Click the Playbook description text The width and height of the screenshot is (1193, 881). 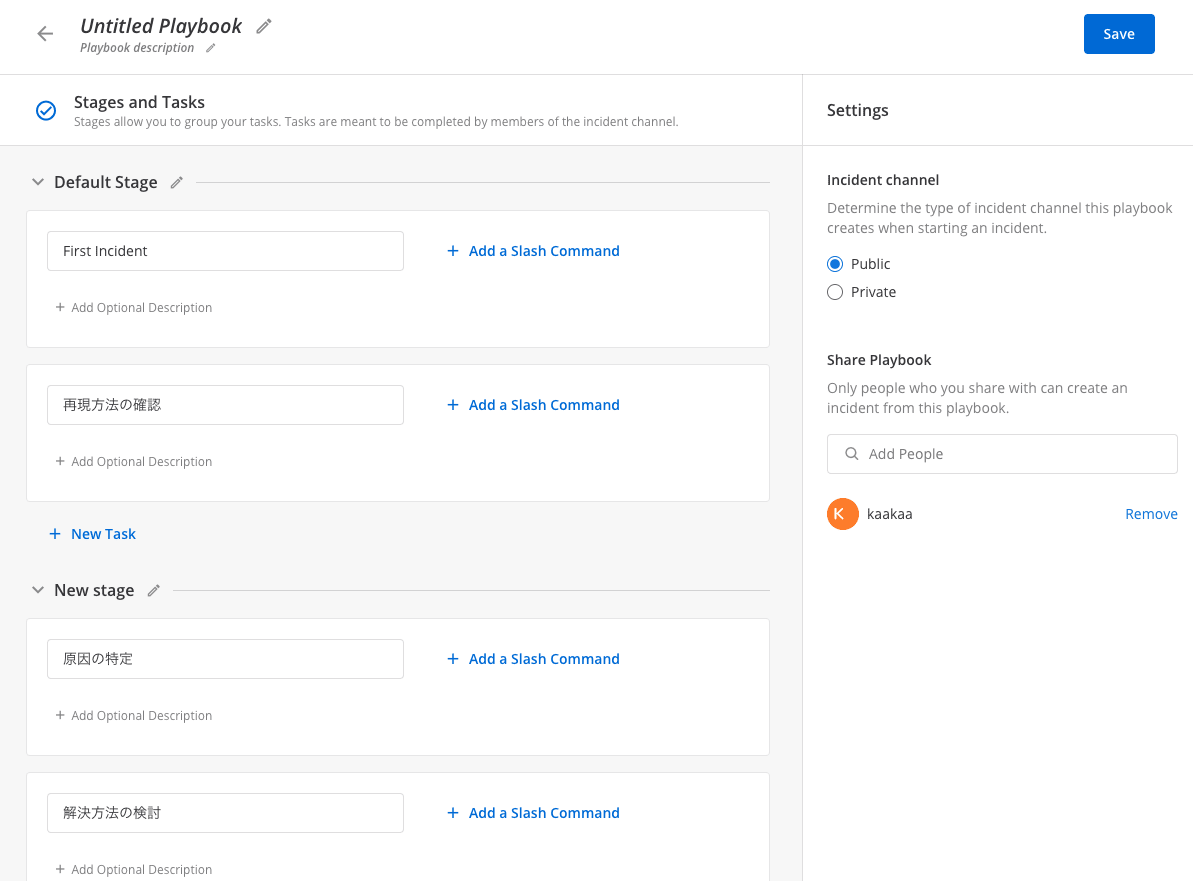(x=137, y=48)
